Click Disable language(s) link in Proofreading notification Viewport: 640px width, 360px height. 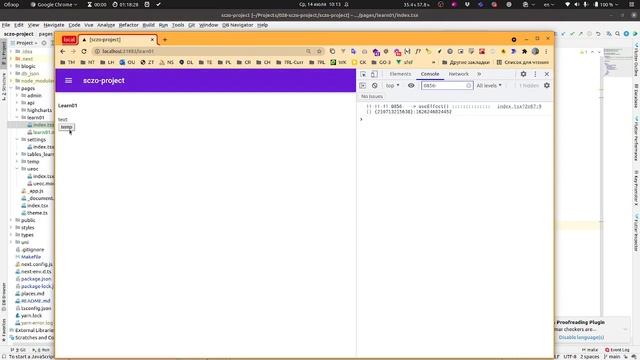(581, 338)
